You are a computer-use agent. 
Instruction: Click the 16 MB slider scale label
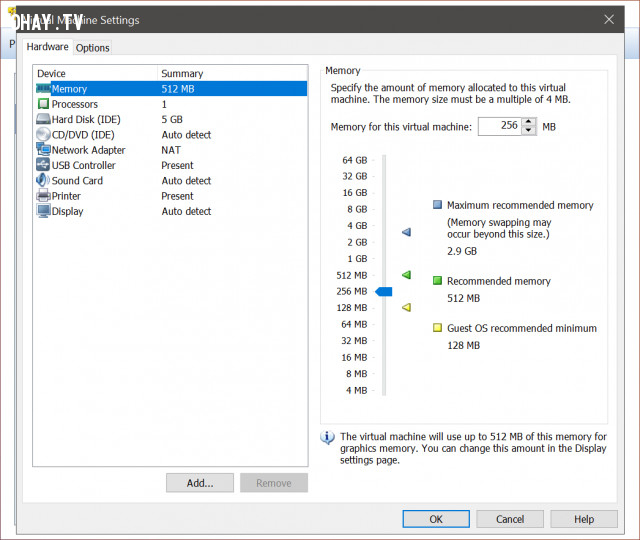click(354, 357)
